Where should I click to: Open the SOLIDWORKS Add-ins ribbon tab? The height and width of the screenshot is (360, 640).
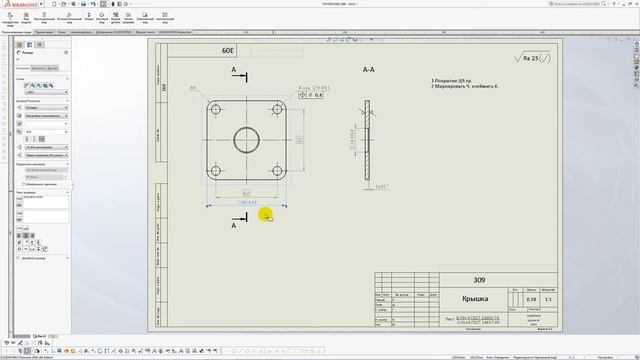pos(113,32)
